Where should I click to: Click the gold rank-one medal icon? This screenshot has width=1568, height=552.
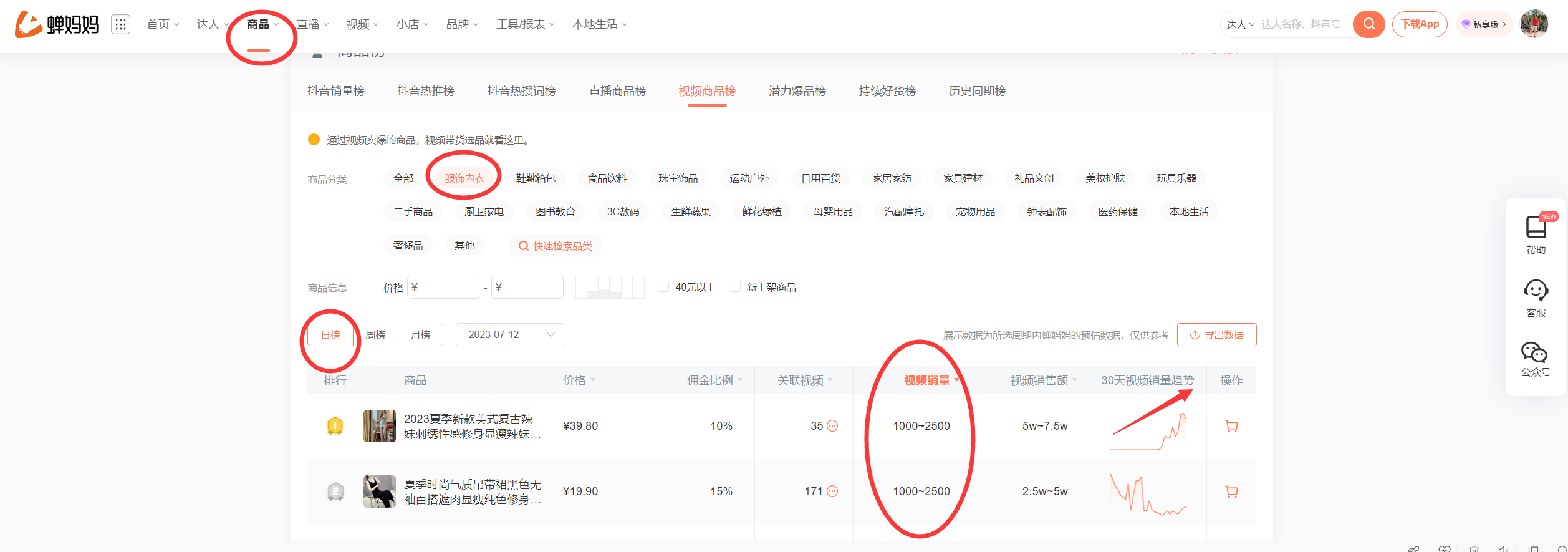(x=335, y=426)
